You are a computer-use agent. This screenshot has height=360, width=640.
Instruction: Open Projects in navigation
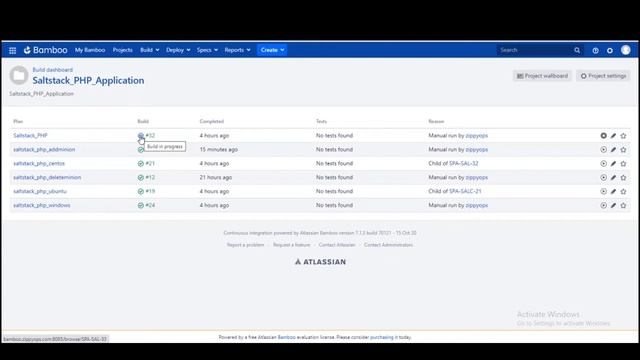pyautogui.click(x=122, y=50)
